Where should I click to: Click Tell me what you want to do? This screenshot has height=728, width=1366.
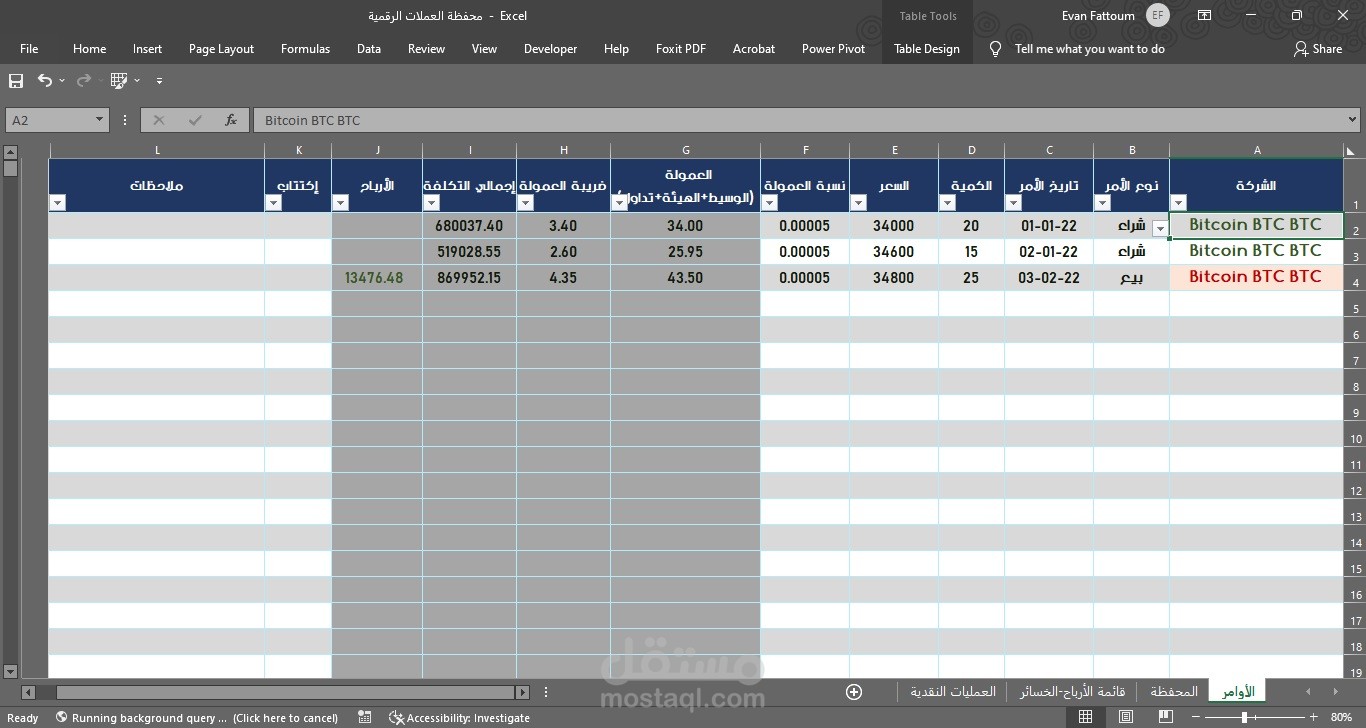click(1089, 48)
